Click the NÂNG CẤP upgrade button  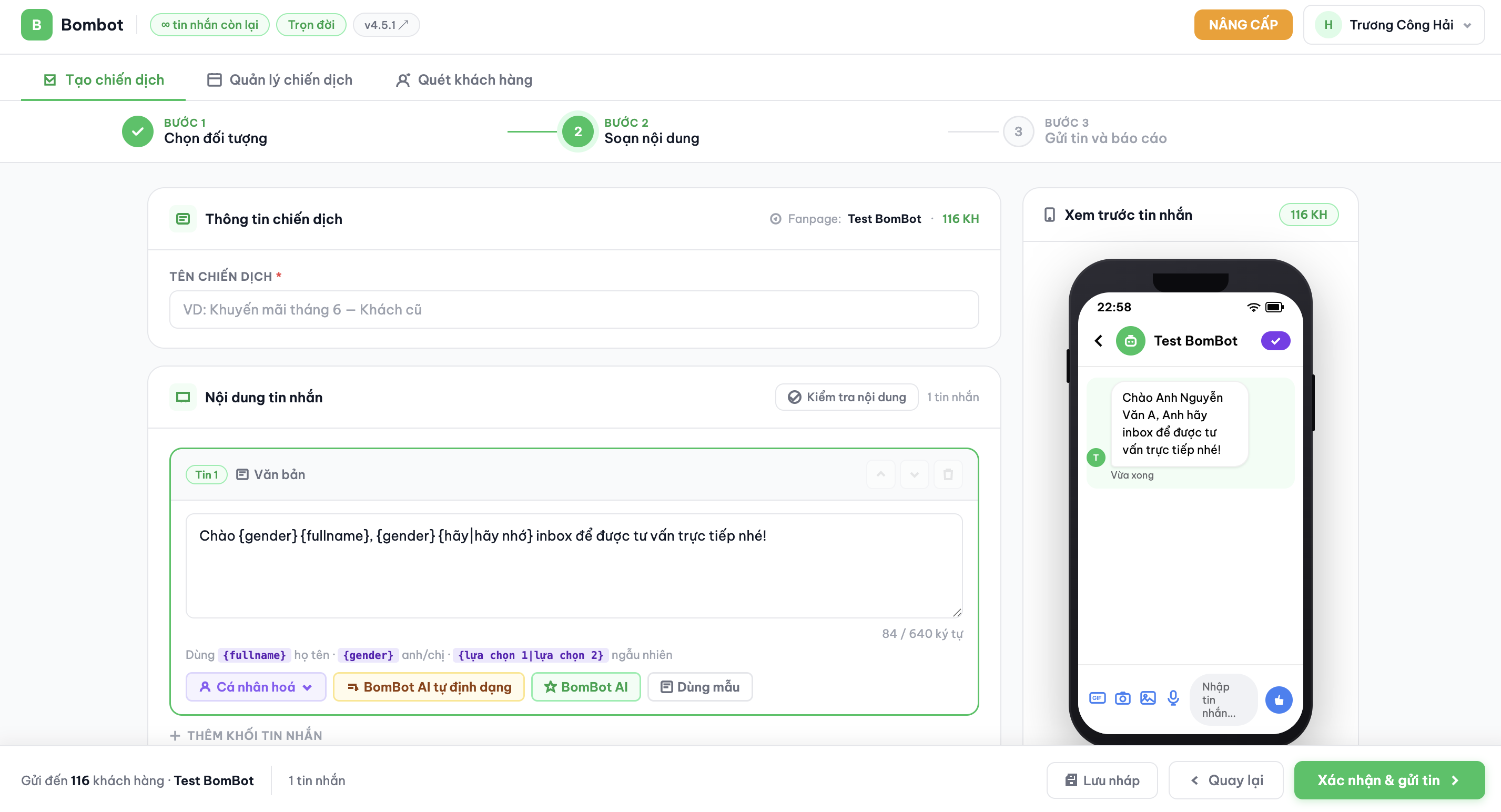point(1243,25)
